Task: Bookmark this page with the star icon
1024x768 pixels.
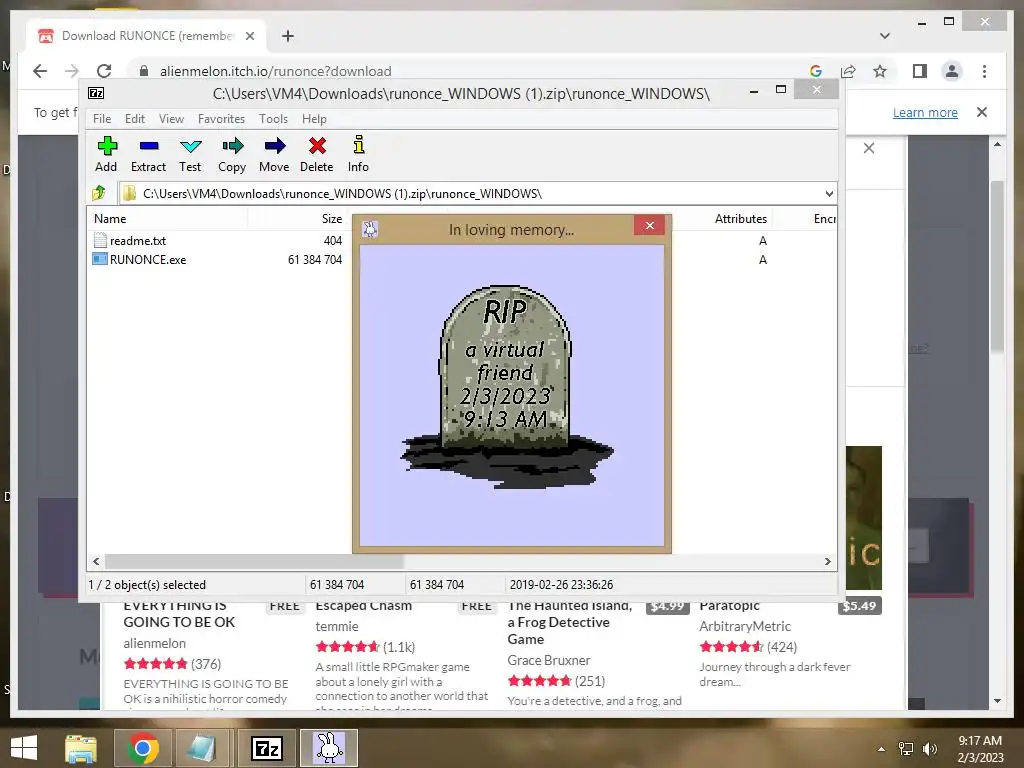Action: coord(880,71)
